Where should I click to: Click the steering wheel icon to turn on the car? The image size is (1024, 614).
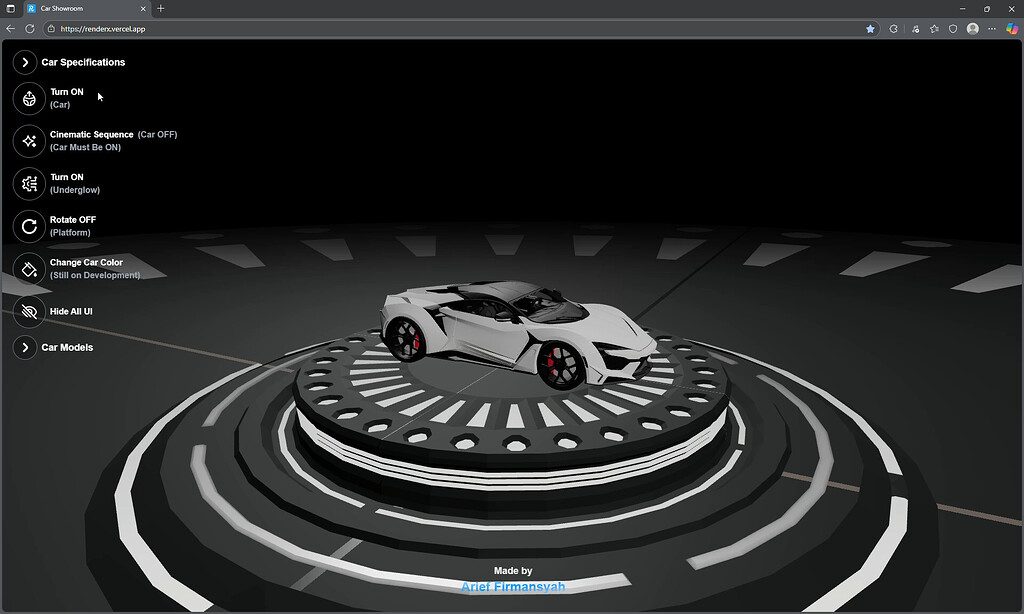(26, 97)
